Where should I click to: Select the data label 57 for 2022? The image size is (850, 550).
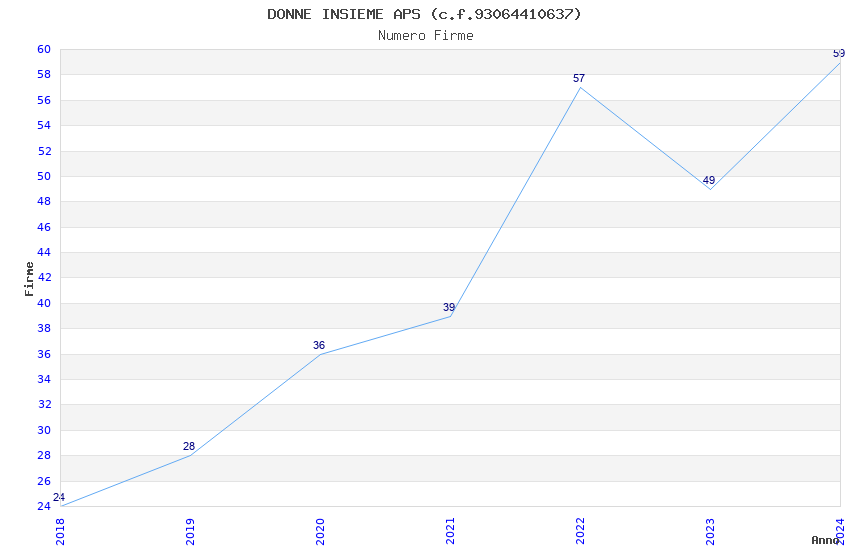point(579,79)
